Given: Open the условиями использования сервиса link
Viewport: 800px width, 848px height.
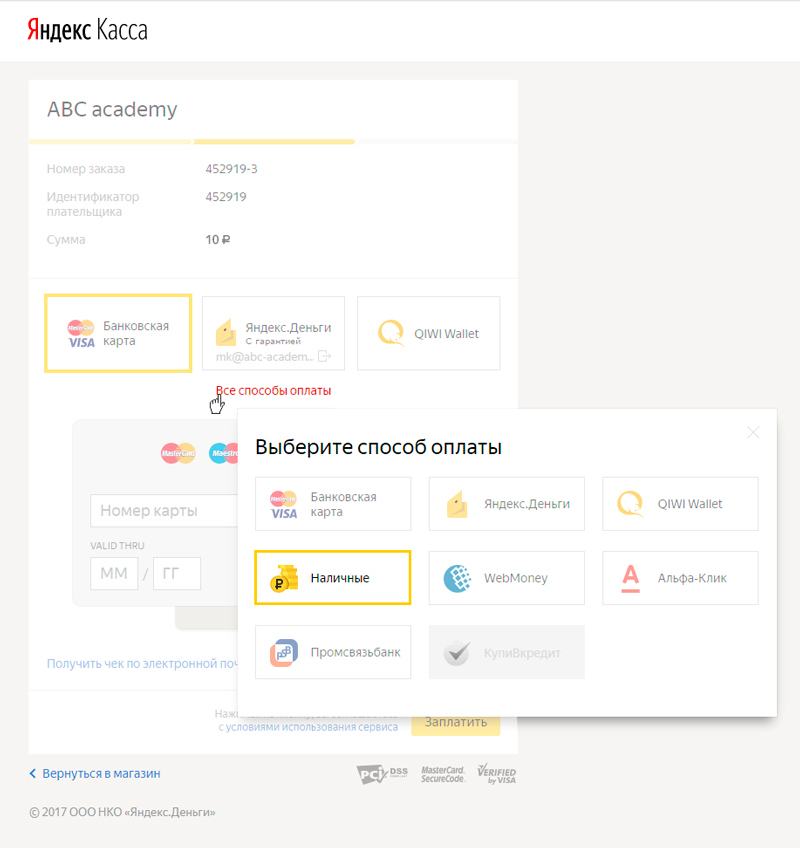Looking at the screenshot, I should [x=312, y=727].
